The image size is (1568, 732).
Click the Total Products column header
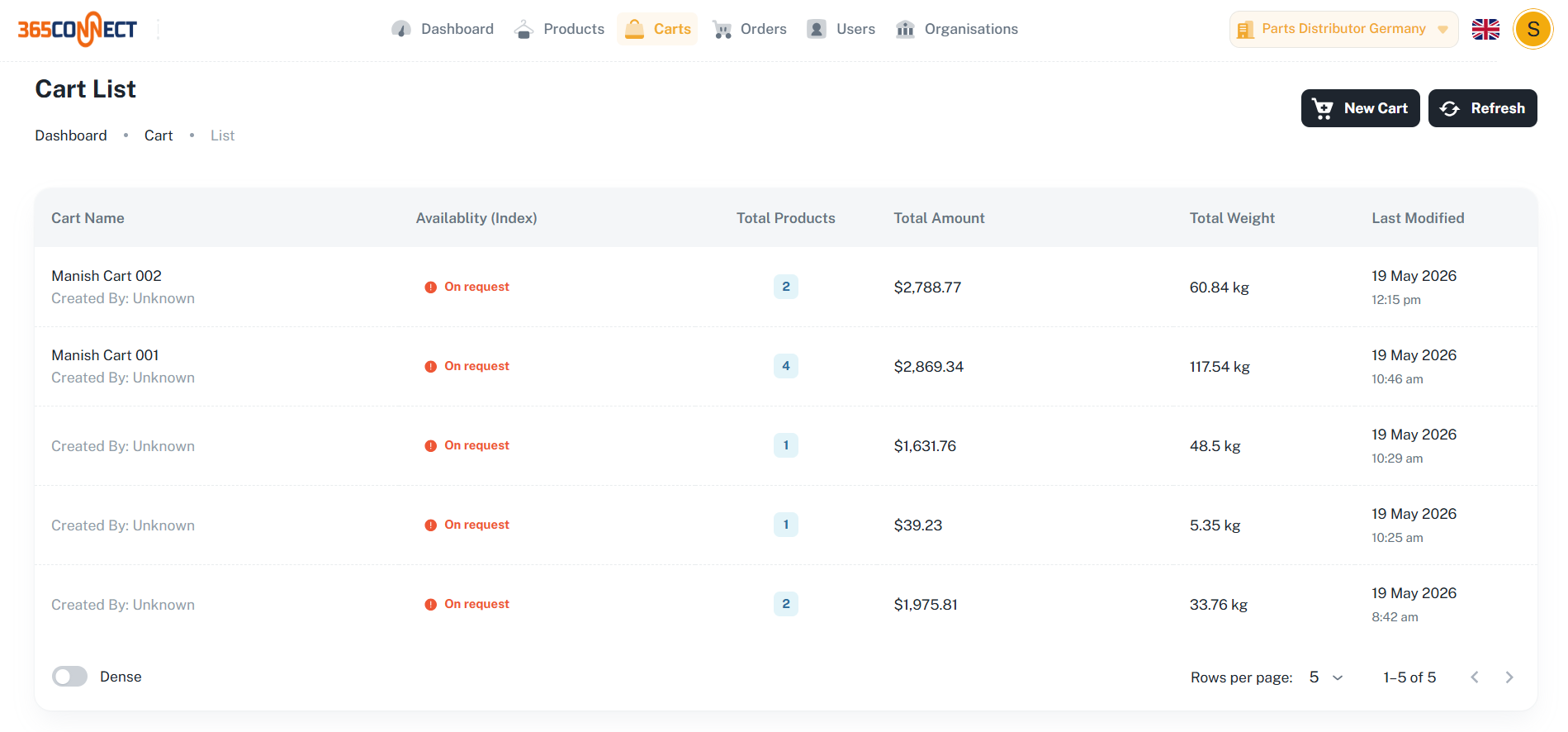click(786, 218)
